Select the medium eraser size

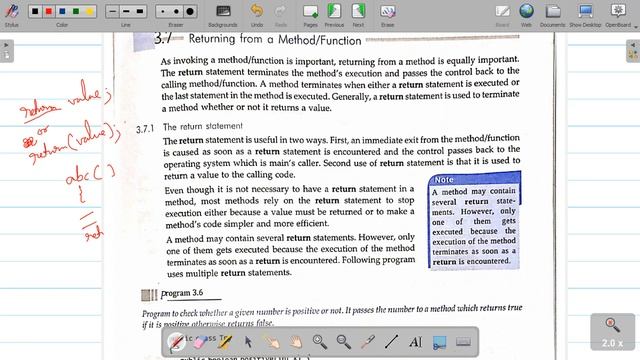(176, 11)
